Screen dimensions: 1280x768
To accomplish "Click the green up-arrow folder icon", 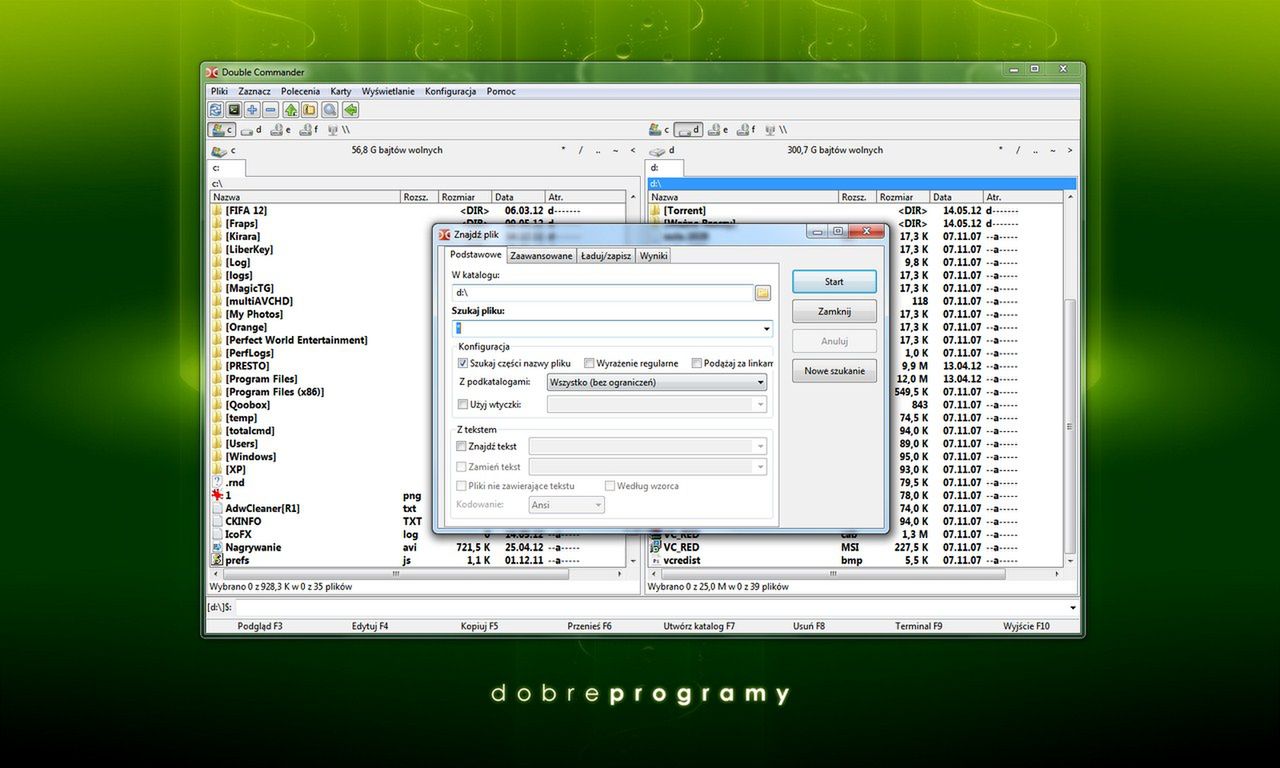I will [x=291, y=110].
